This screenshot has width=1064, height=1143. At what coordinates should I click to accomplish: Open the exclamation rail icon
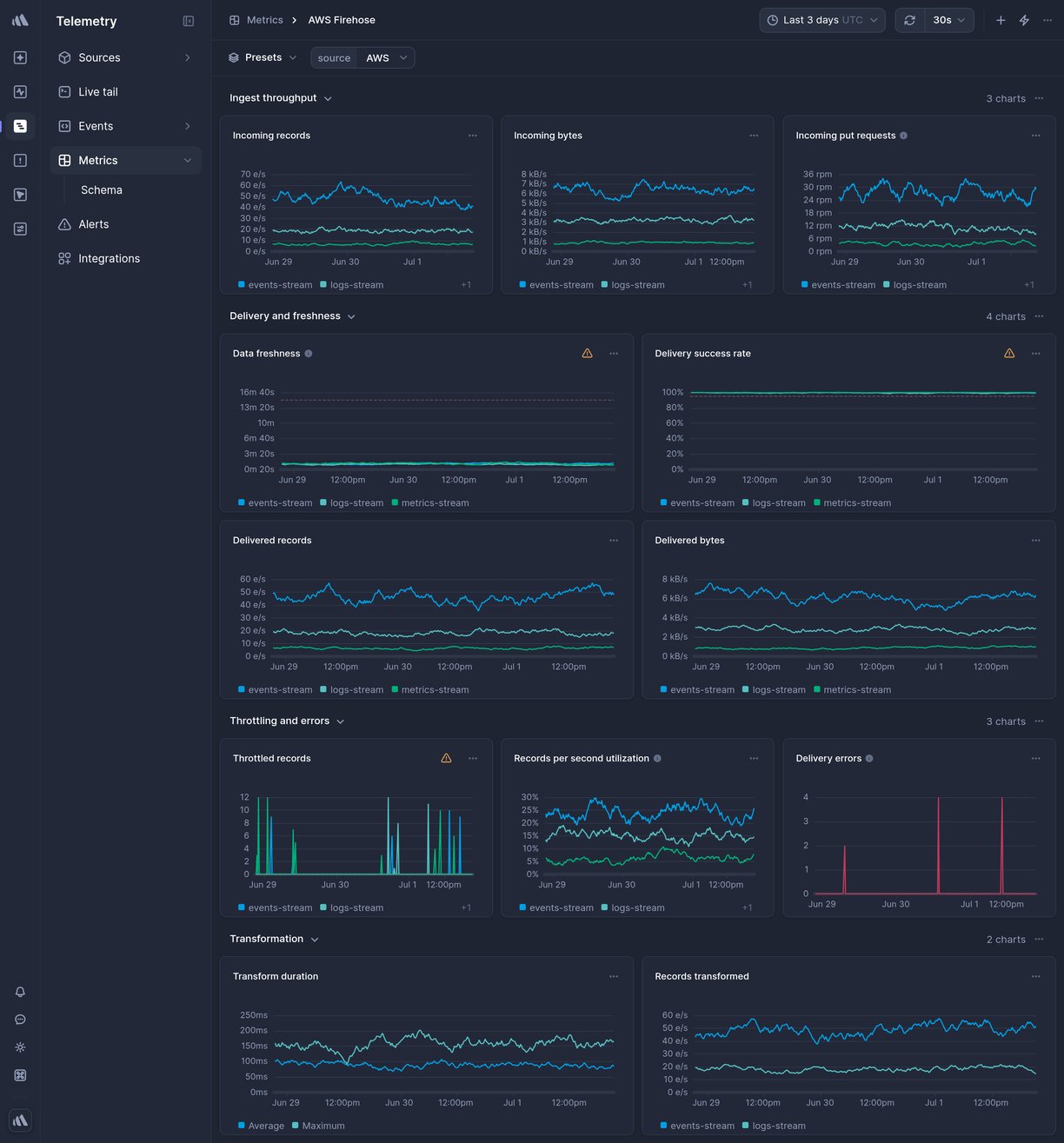click(x=20, y=160)
